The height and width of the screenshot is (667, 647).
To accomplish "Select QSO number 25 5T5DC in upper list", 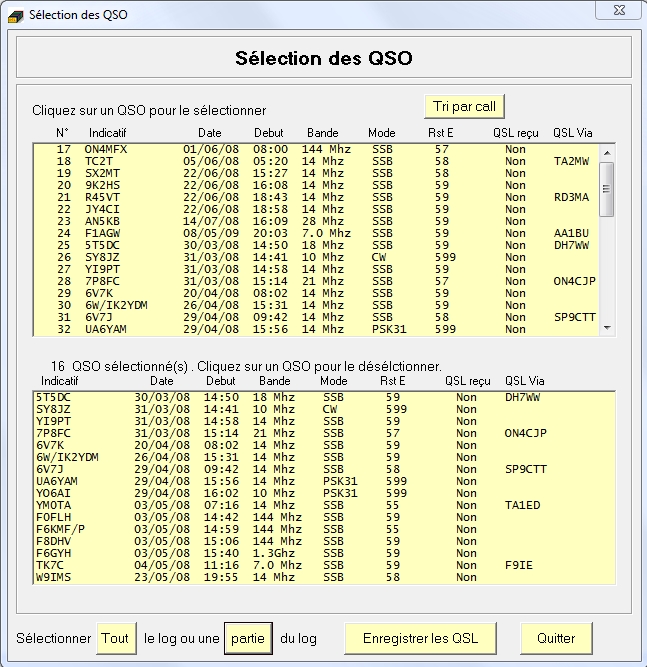I will pos(316,245).
